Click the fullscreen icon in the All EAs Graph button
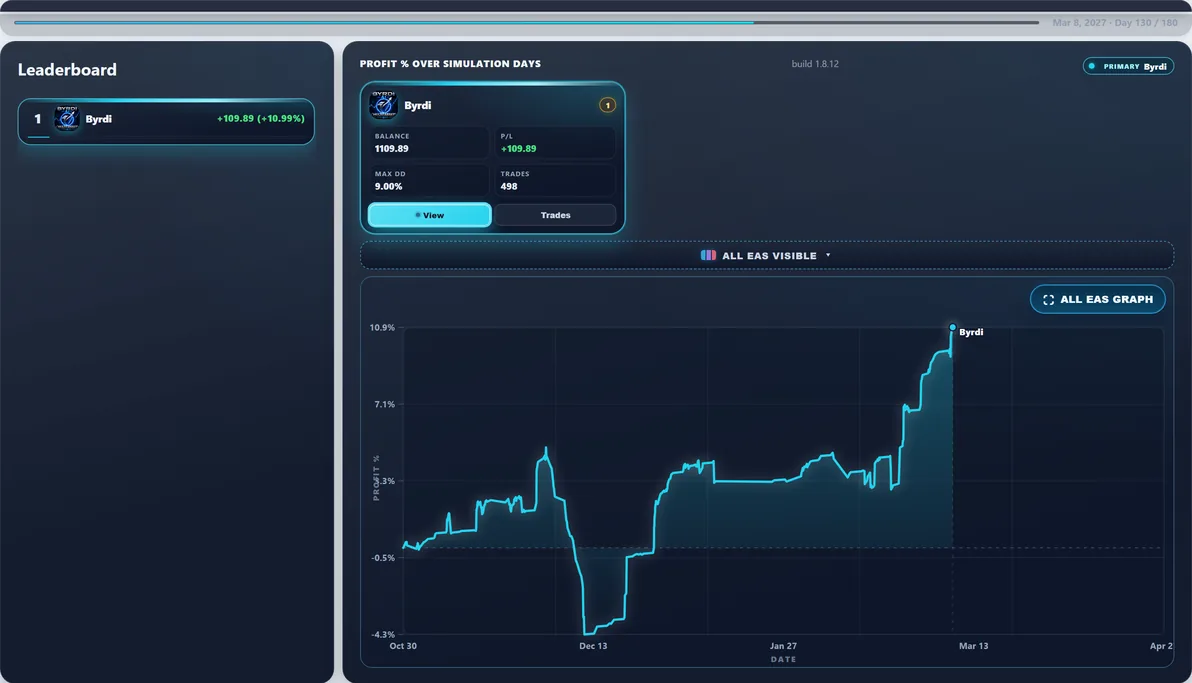1192x683 pixels. tap(1048, 300)
